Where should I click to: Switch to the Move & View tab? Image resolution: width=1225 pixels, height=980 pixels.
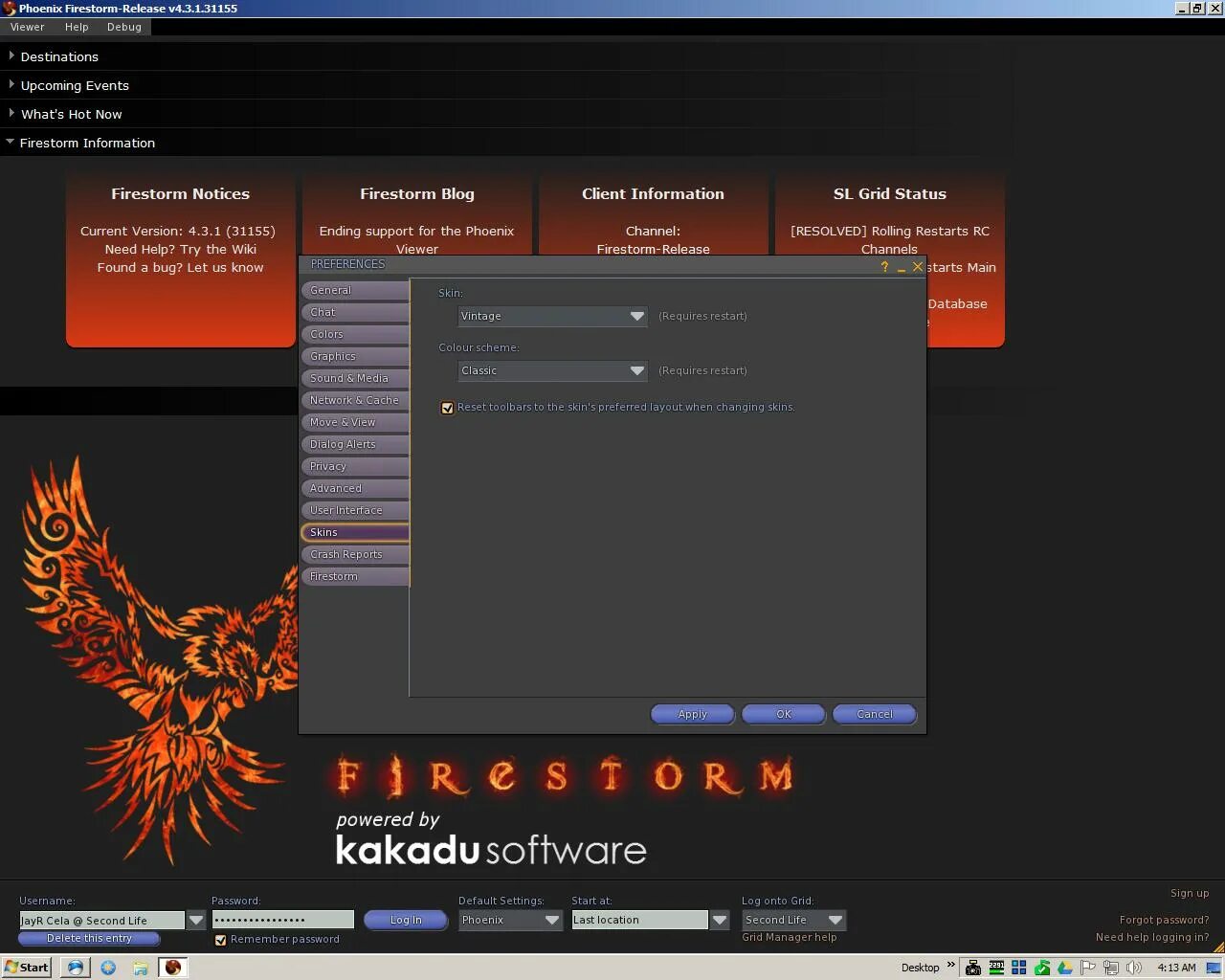[355, 422]
